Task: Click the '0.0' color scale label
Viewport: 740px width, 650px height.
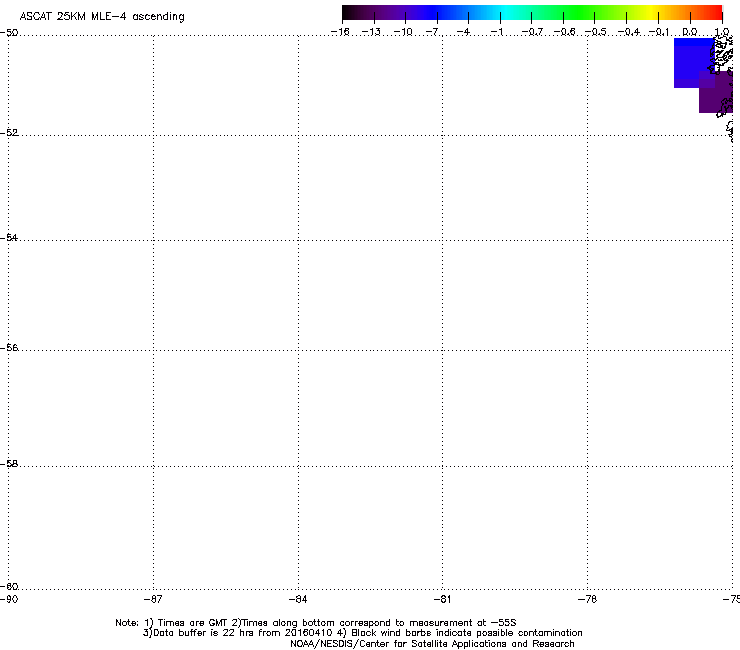Action: tap(690, 32)
